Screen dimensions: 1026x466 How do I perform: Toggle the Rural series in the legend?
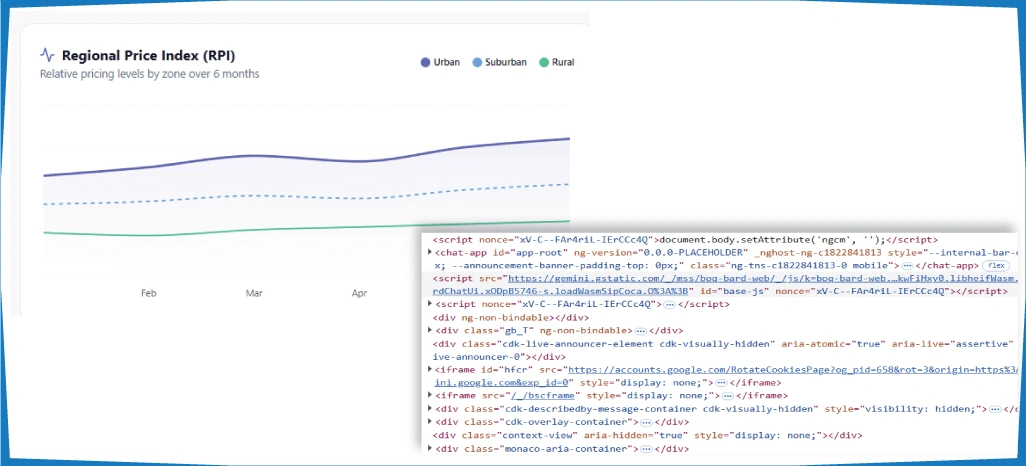coord(557,62)
